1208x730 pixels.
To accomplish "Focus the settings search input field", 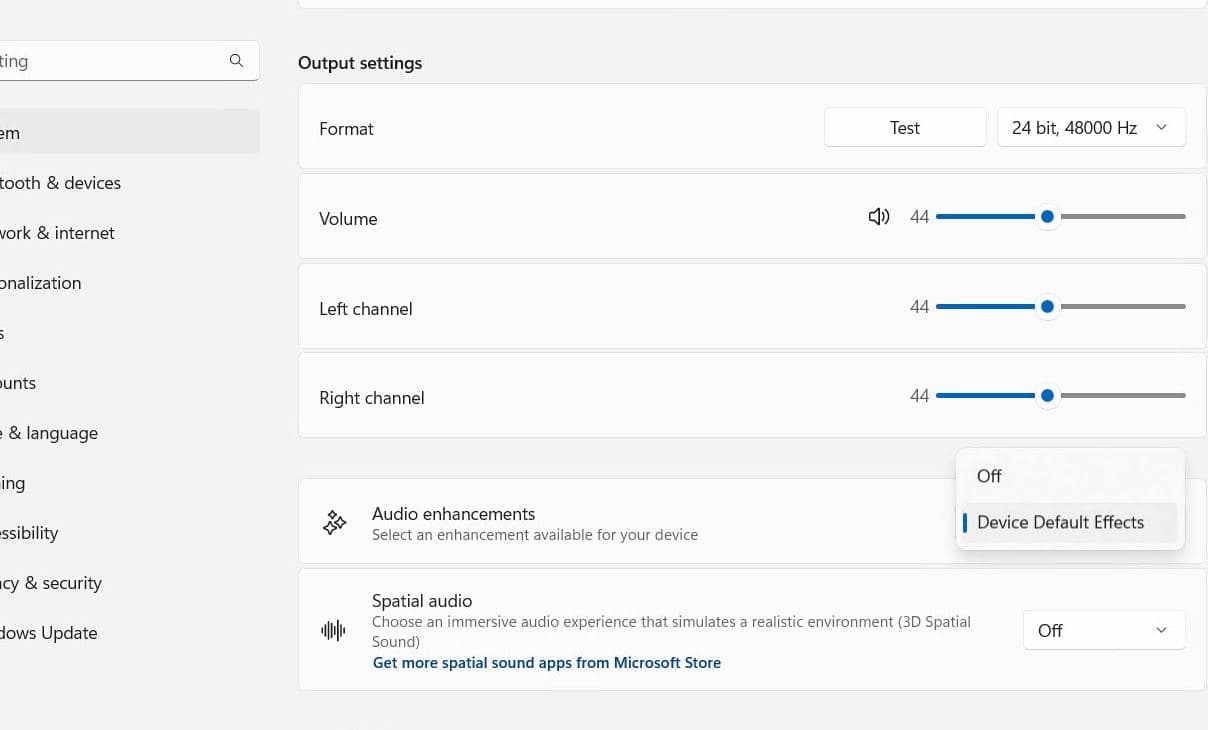I will click(110, 61).
